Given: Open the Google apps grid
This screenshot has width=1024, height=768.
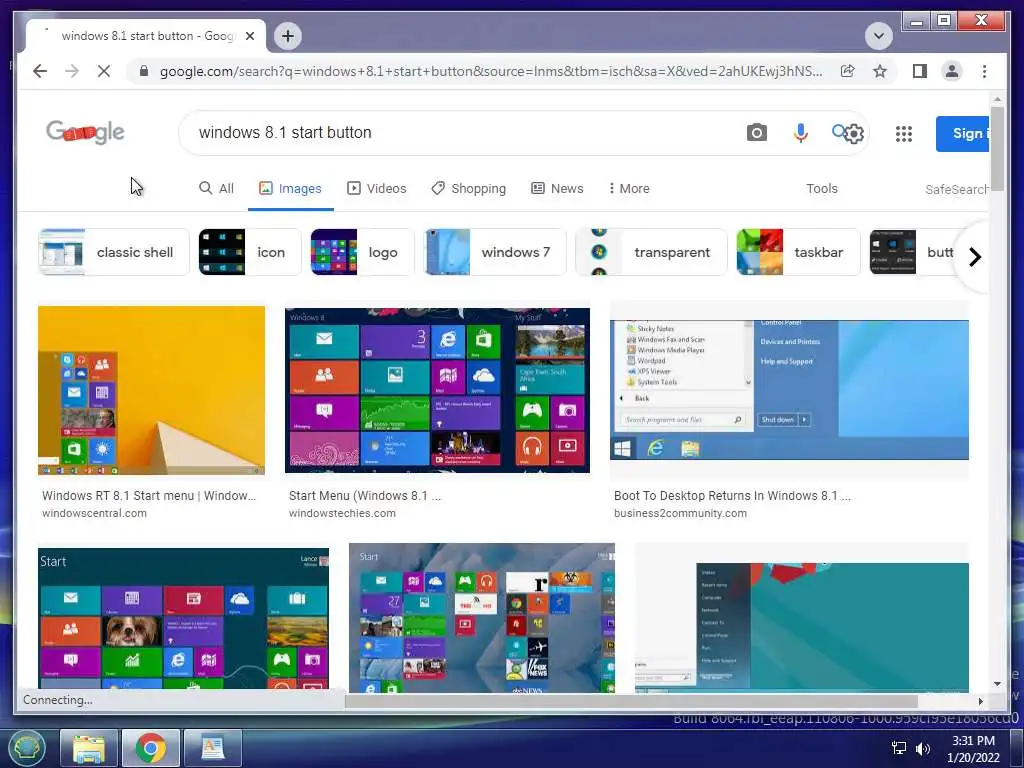Looking at the screenshot, I should (x=903, y=134).
